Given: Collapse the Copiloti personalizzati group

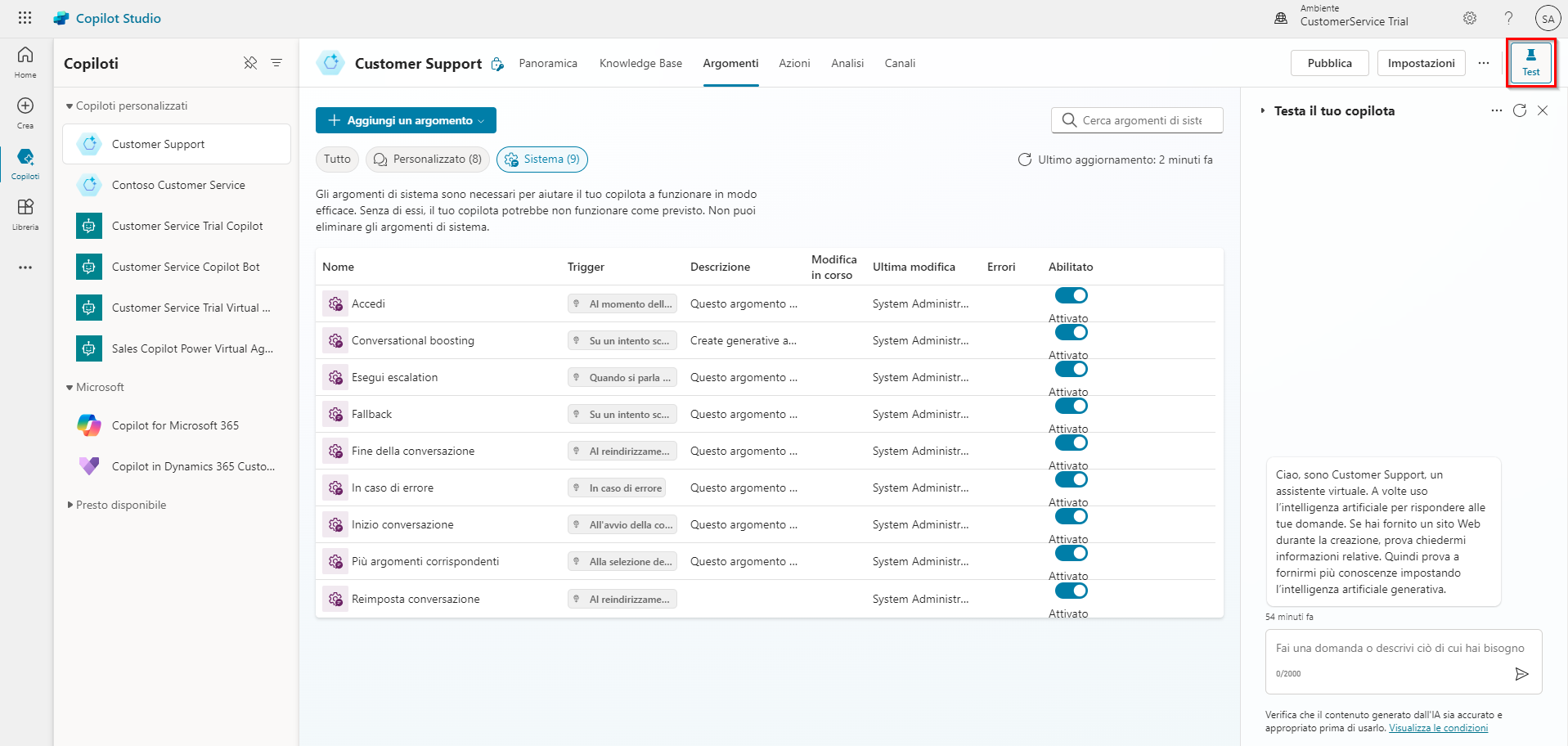Looking at the screenshot, I should [x=70, y=106].
